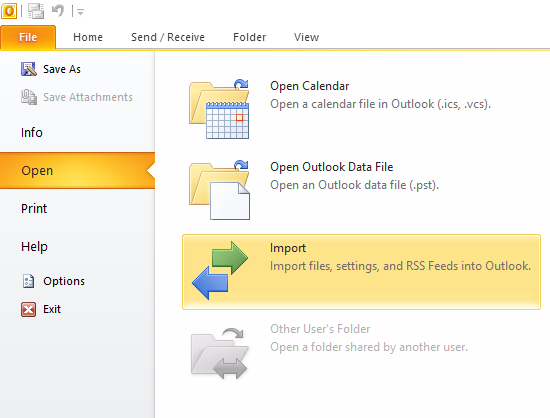Viewport: 550px width, 418px height.
Task: Click the Open Outlook Data File folder icon
Action: pos(220,190)
